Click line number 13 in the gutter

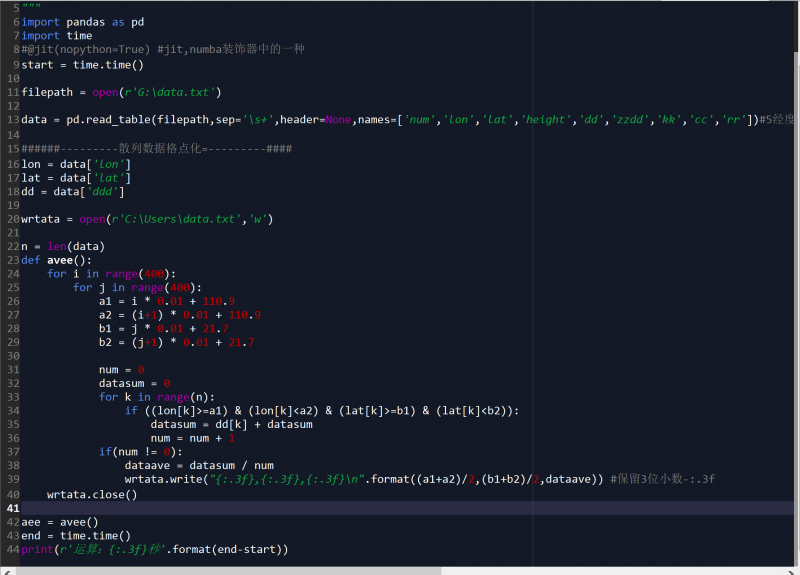[x=12, y=120]
